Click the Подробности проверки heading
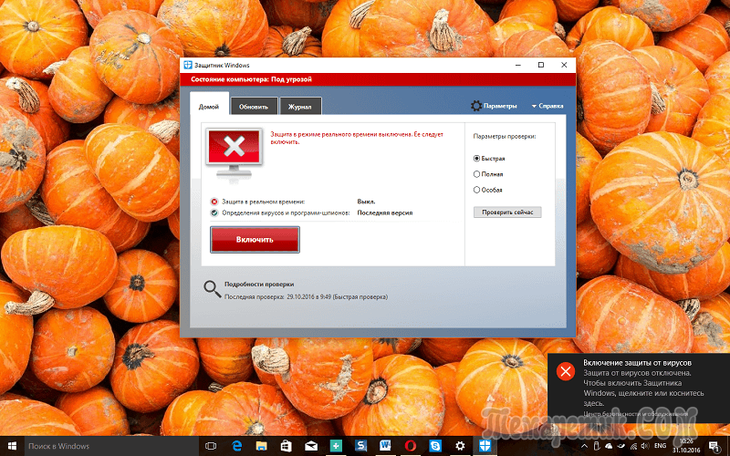Screen dimensions: 730x456 259,284
